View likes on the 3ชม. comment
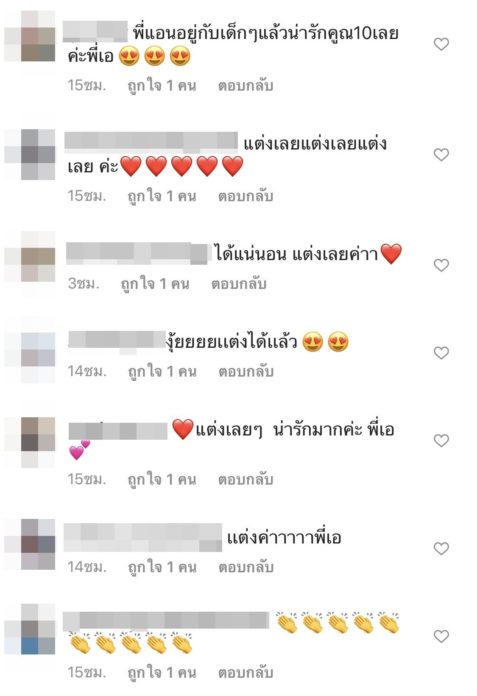This screenshot has width=477, height=696. (x=155, y=284)
